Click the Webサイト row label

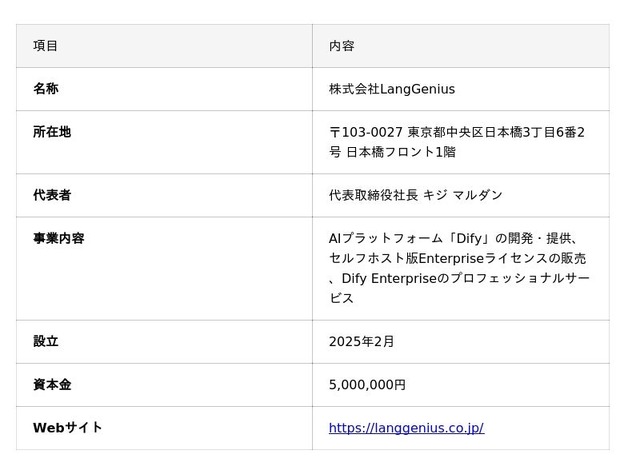[67, 427]
